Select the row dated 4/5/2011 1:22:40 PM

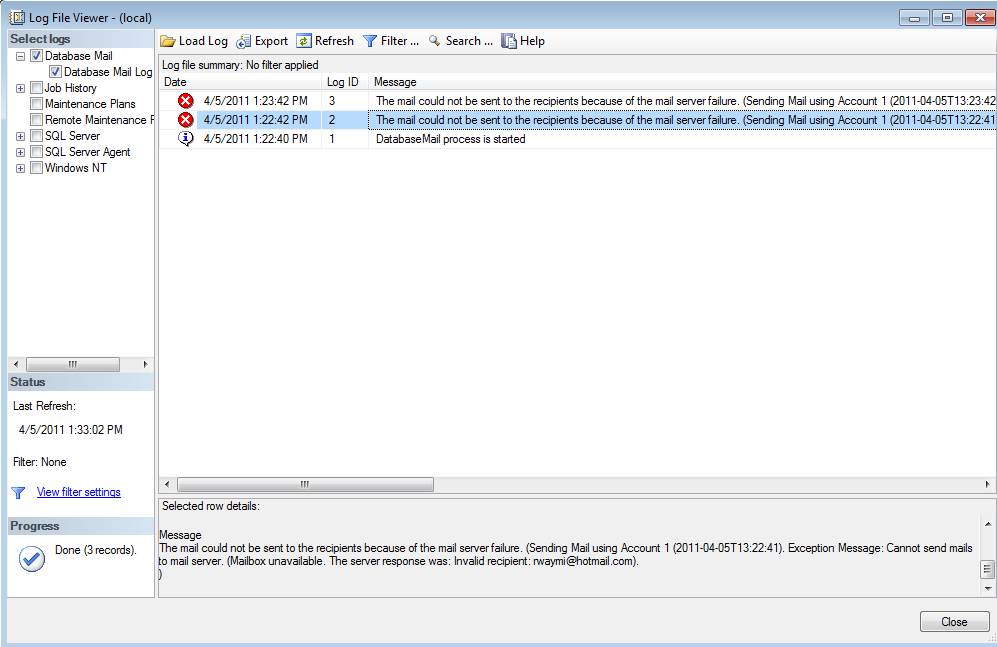tap(577, 139)
